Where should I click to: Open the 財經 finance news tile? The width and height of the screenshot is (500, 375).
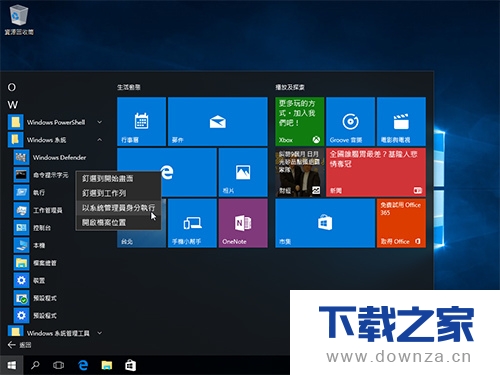(x=299, y=172)
